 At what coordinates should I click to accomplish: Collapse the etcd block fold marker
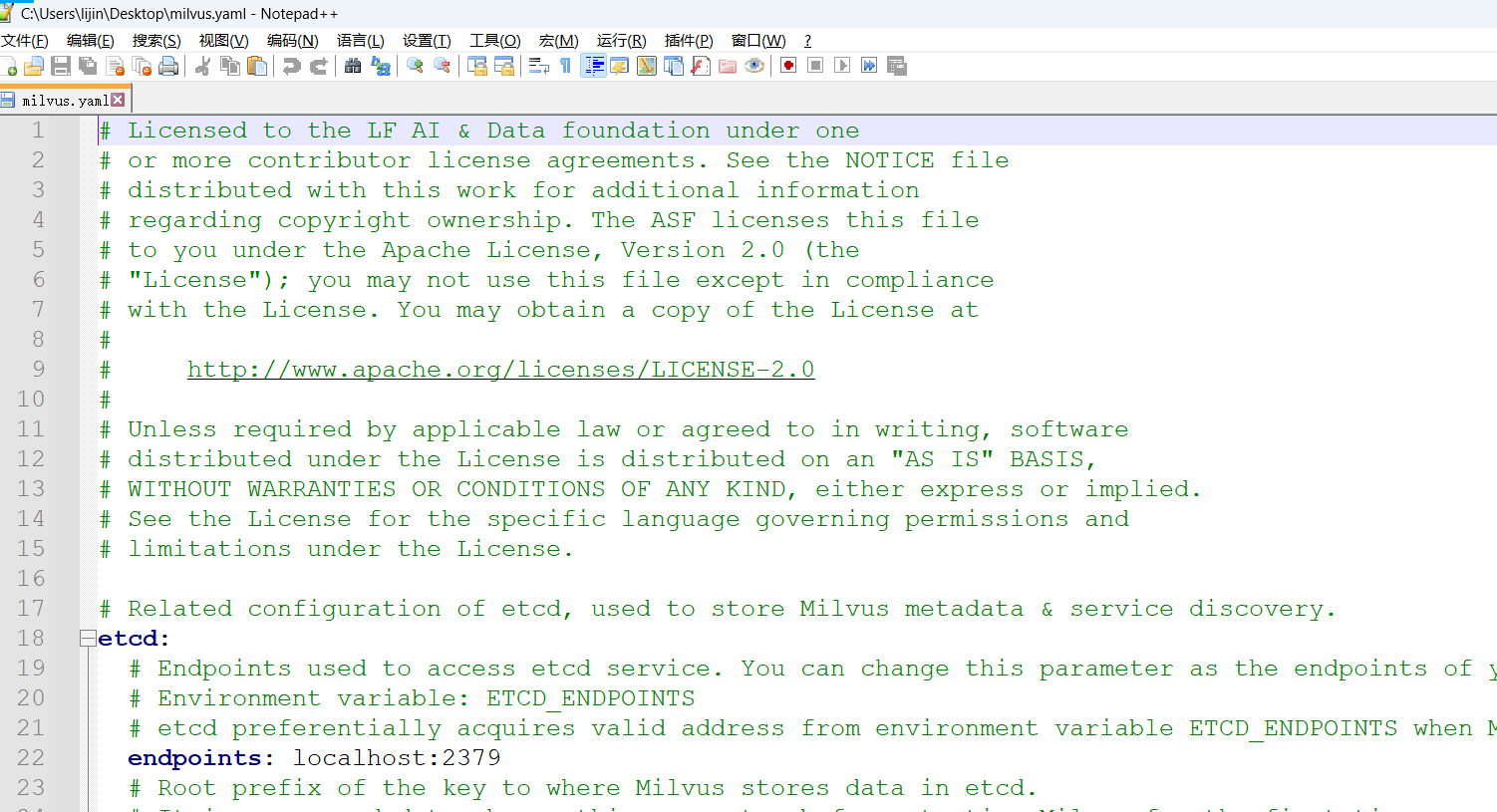pos(88,639)
